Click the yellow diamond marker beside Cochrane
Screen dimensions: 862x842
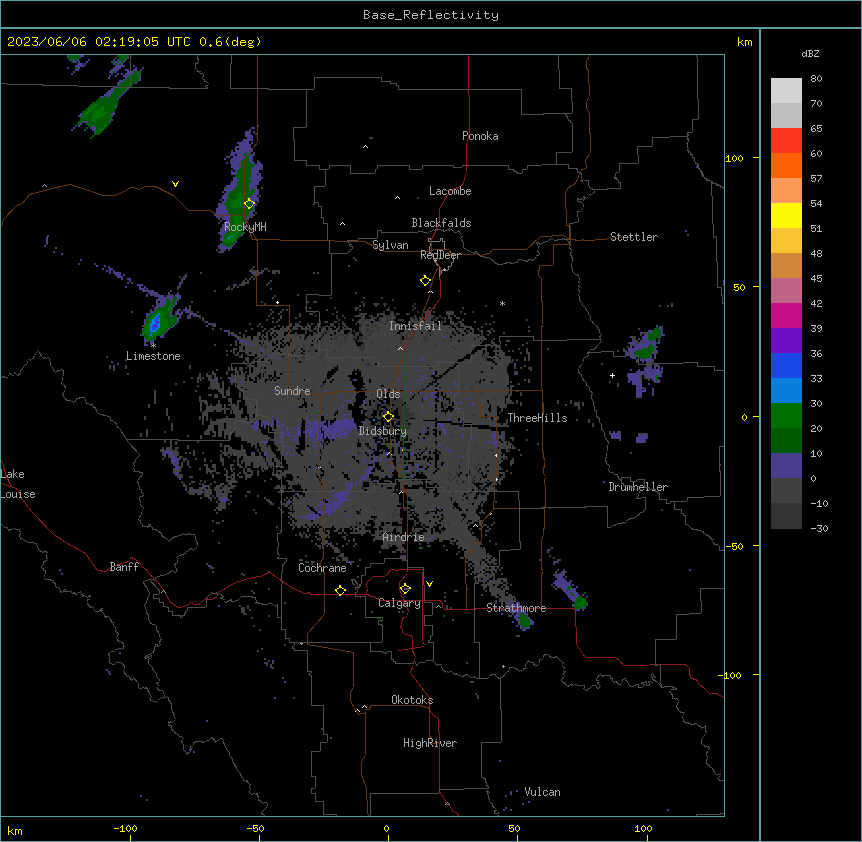tap(340, 590)
